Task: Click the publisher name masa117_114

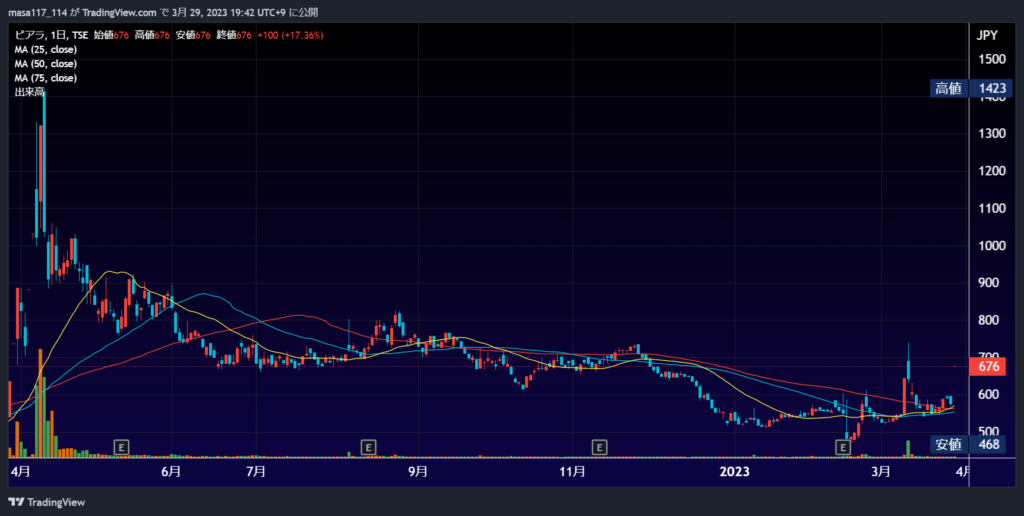Action: click(x=37, y=12)
